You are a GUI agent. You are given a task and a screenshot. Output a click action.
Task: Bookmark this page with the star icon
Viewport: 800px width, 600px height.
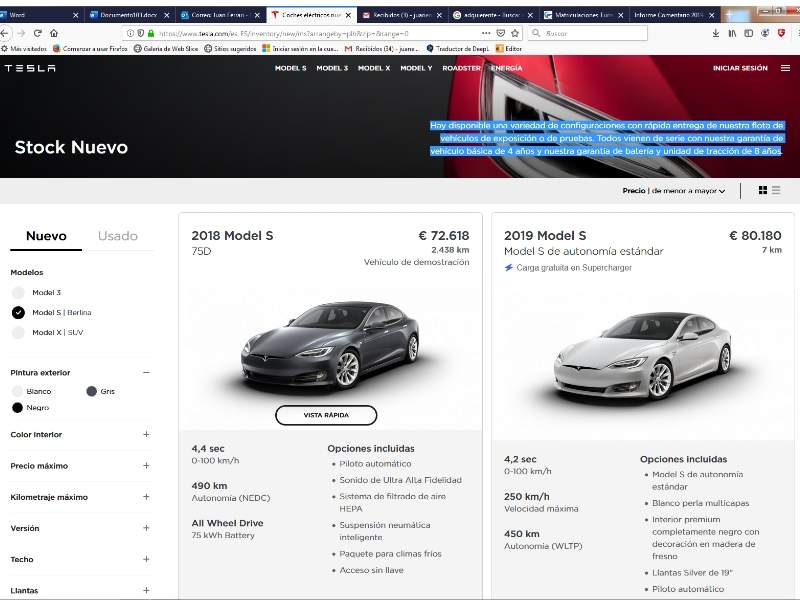(515, 33)
